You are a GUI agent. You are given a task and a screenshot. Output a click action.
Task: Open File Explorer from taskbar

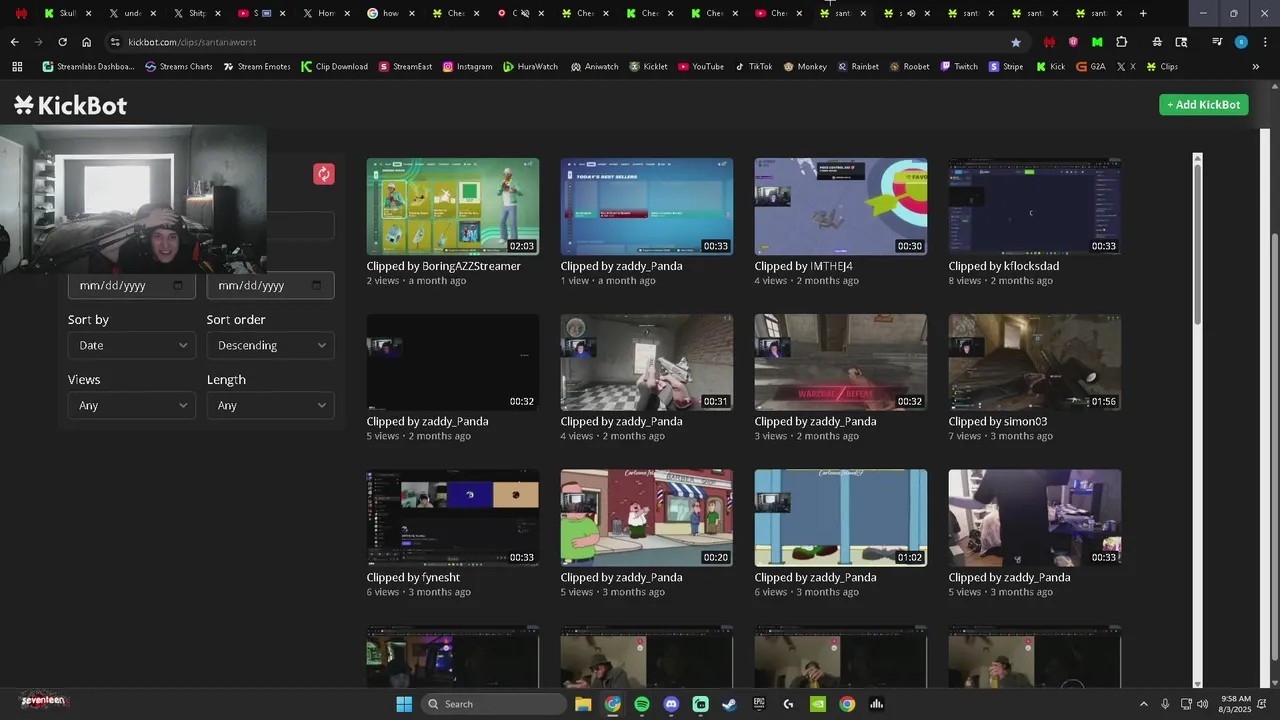(x=583, y=704)
